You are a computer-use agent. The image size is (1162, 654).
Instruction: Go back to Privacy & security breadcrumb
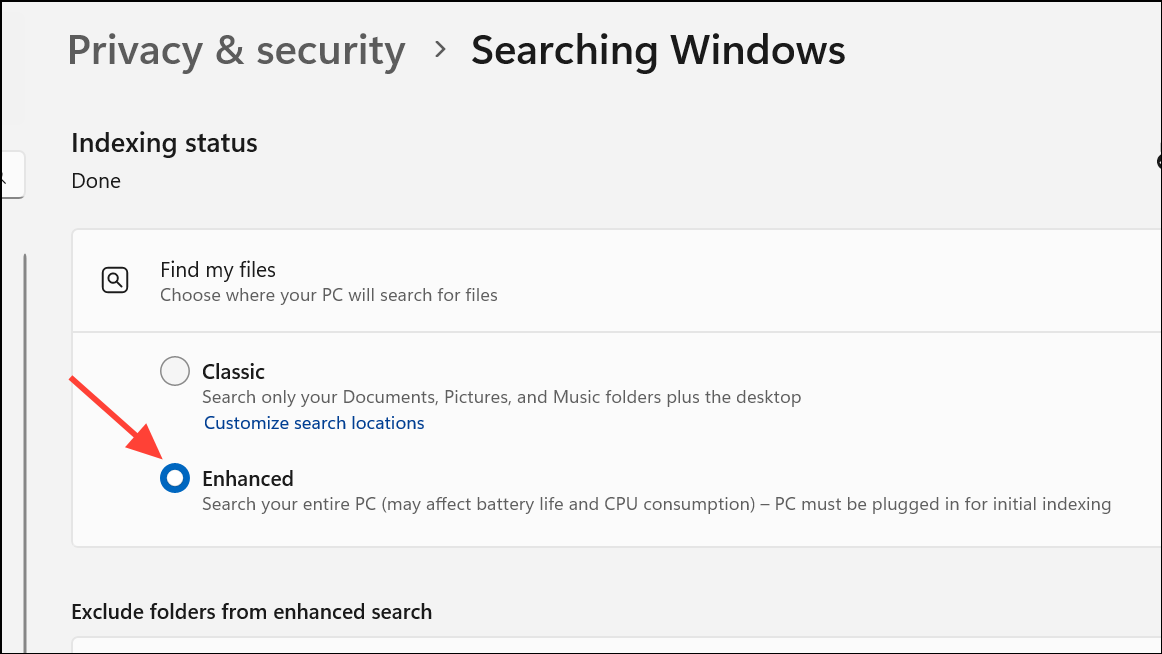click(x=236, y=50)
